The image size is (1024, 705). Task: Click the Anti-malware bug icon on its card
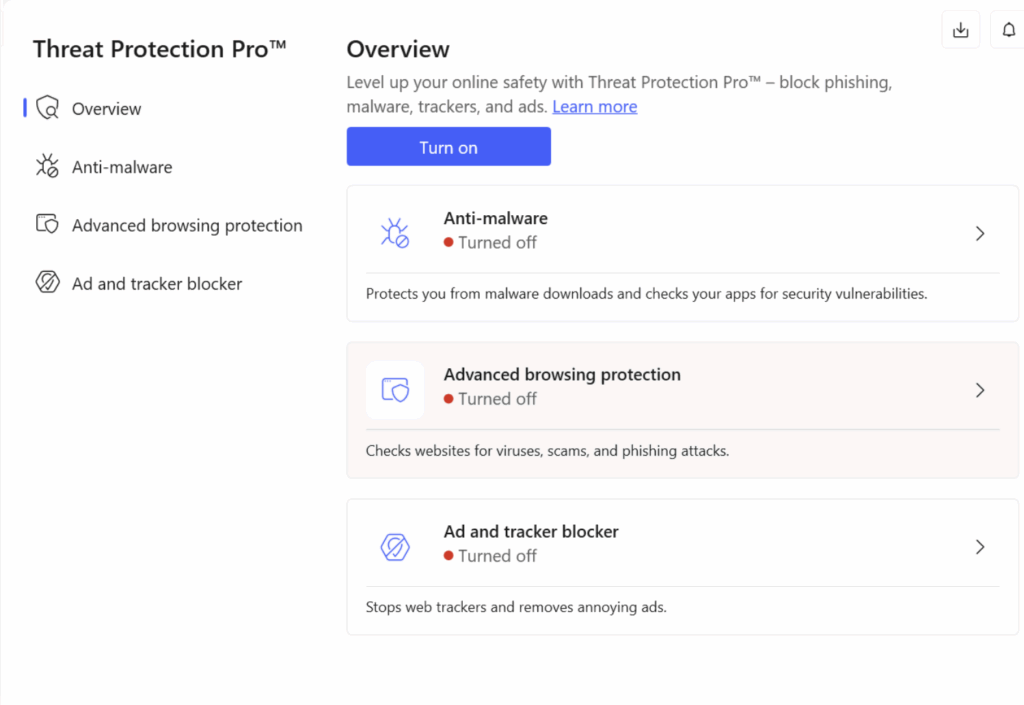click(395, 233)
